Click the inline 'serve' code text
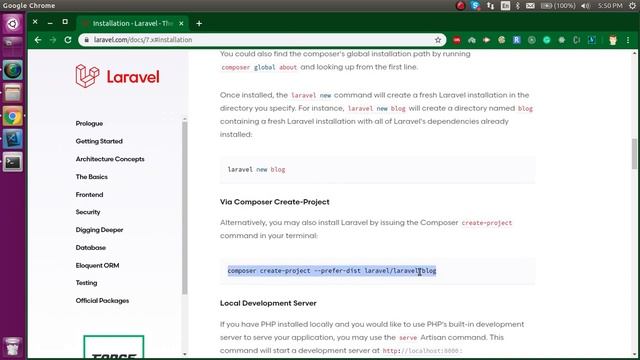640x360 pixels. (x=408, y=338)
